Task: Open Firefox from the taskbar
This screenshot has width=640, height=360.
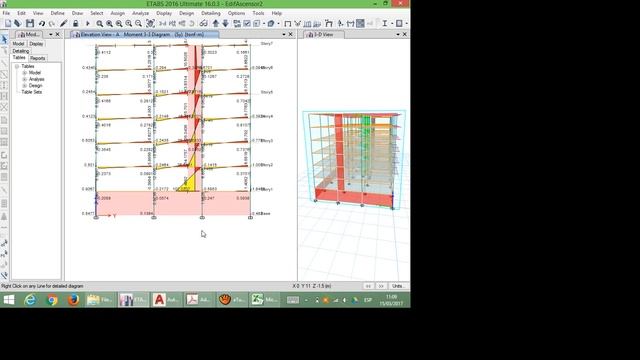Action: pos(73,300)
